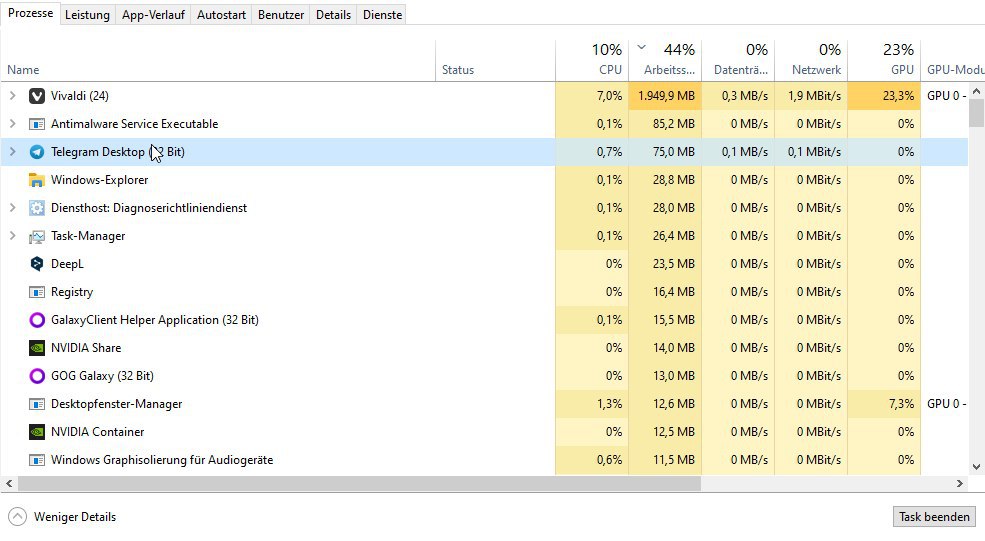This screenshot has height=541, width=985.
Task: Expand the Diensthost: Diagnoserichtliniendienst group
Action: (x=13, y=207)
